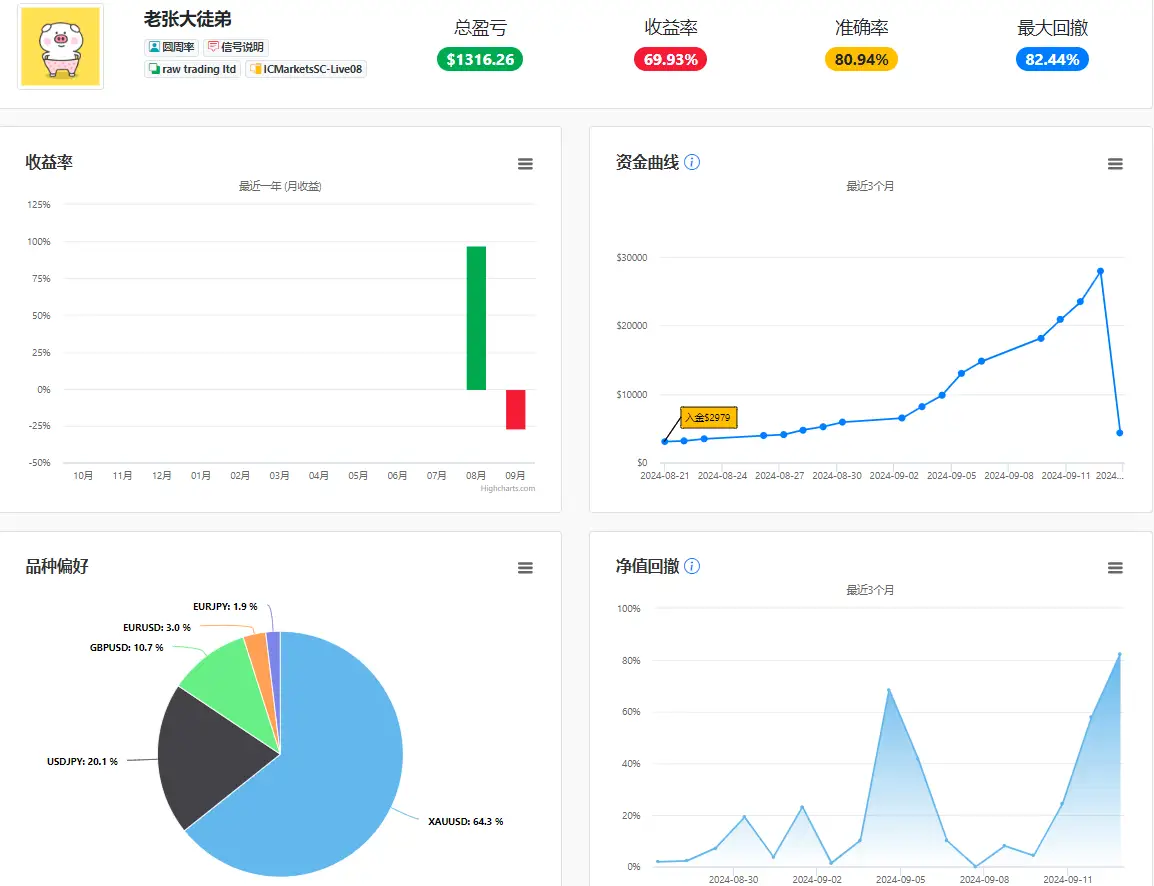
Task: Click the ICMarketsSC-Live08 server tag
Action: coord(306,69)
